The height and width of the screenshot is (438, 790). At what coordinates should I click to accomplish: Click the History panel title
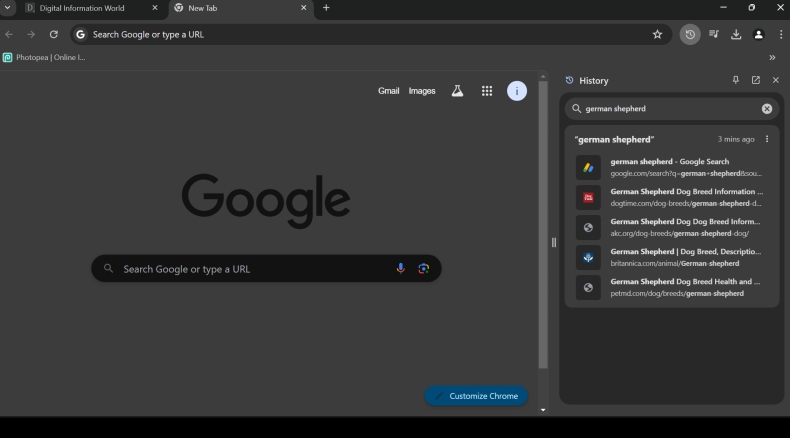pyautogui.click(x=594, y=81)
